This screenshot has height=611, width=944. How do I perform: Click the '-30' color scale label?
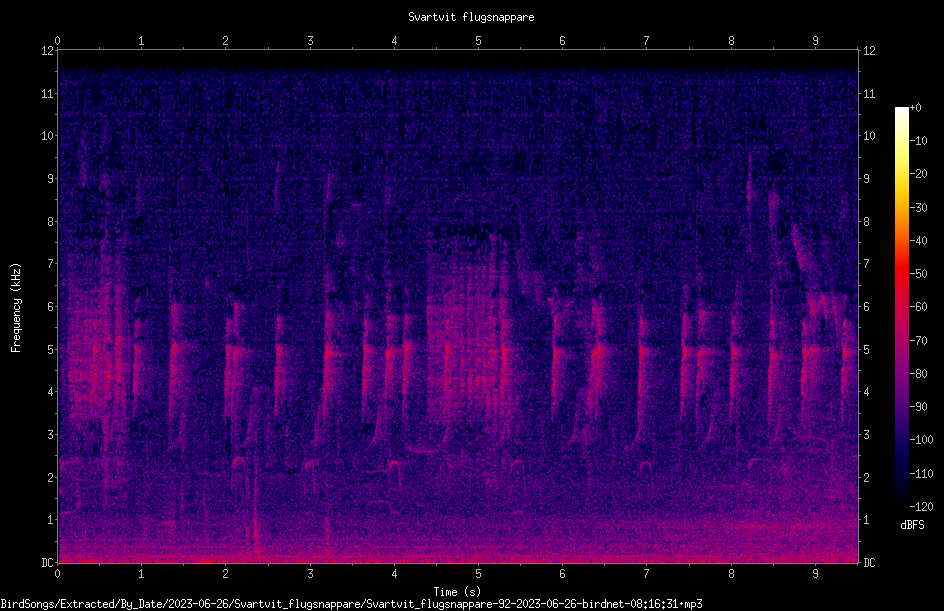pyautogui.click(x=918, y=208)
